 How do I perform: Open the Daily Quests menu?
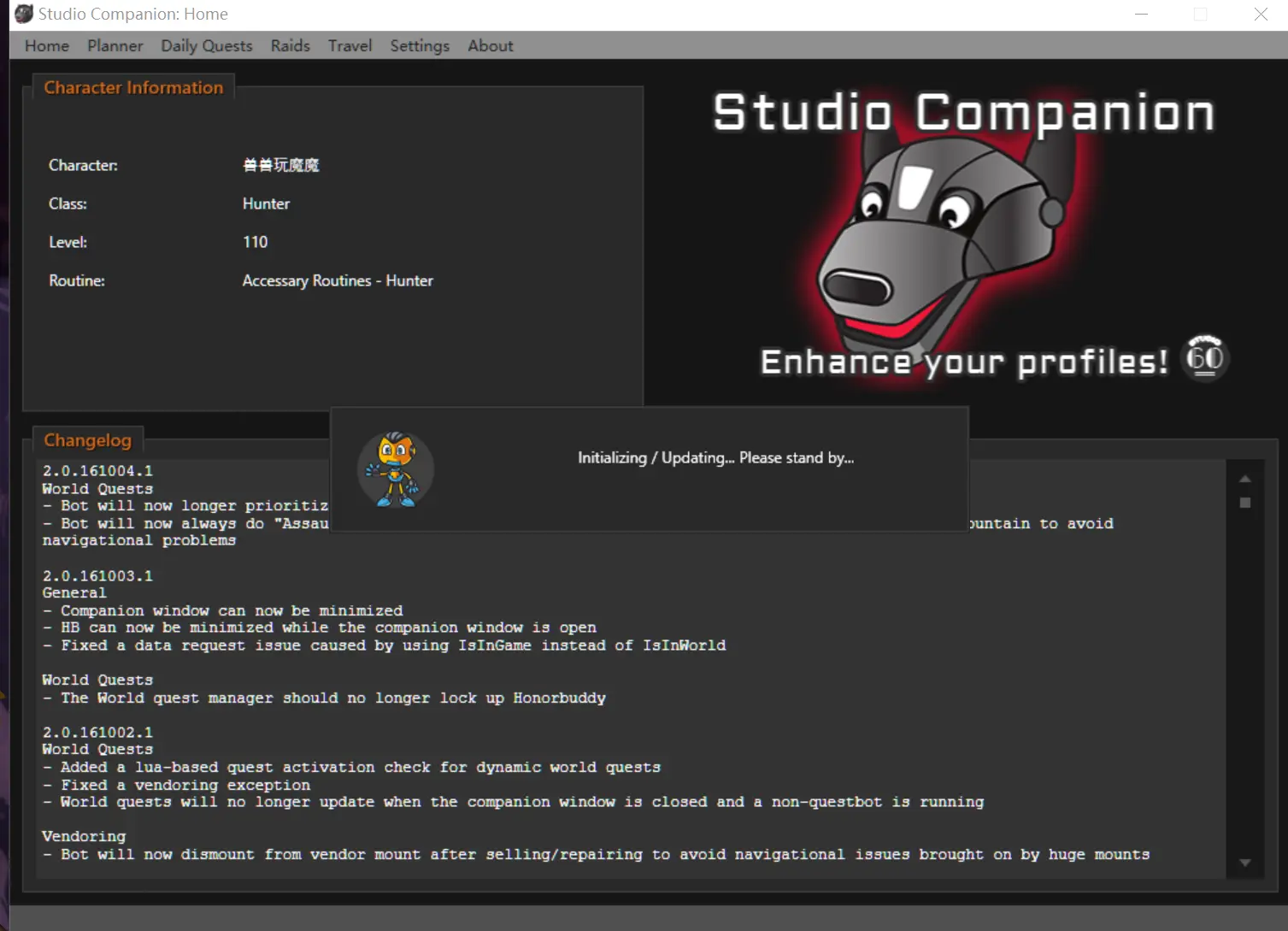(207, 46)
